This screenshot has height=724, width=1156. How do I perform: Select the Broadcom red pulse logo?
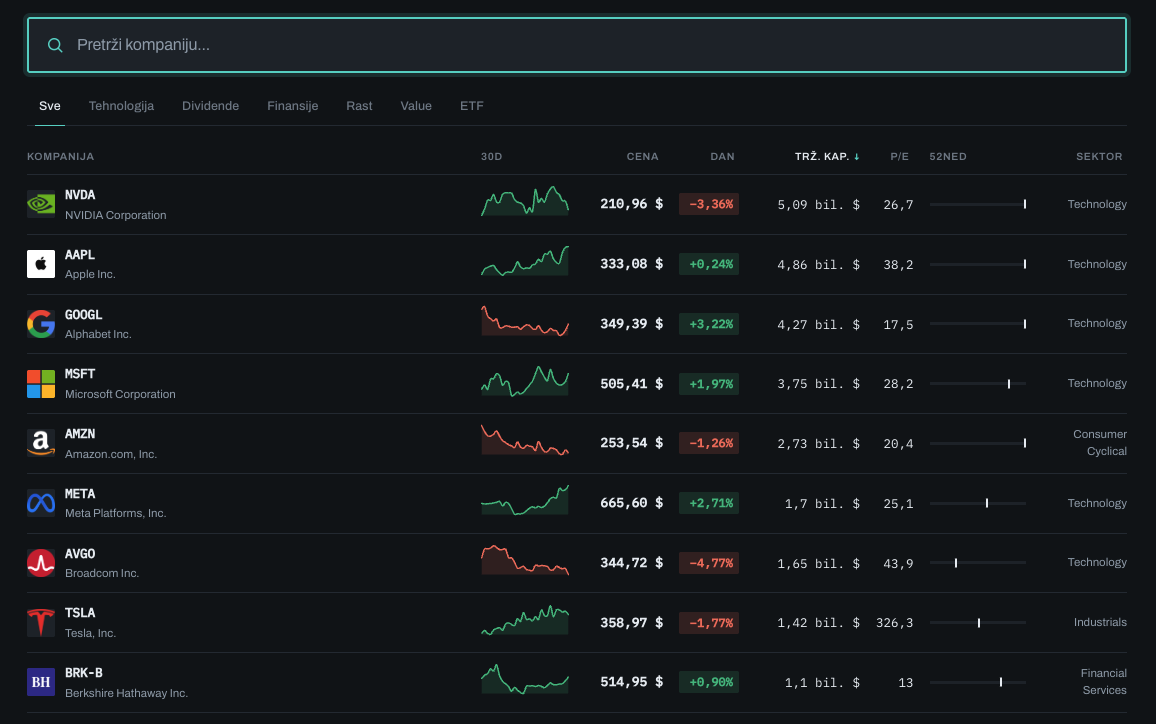click(41, 563)
